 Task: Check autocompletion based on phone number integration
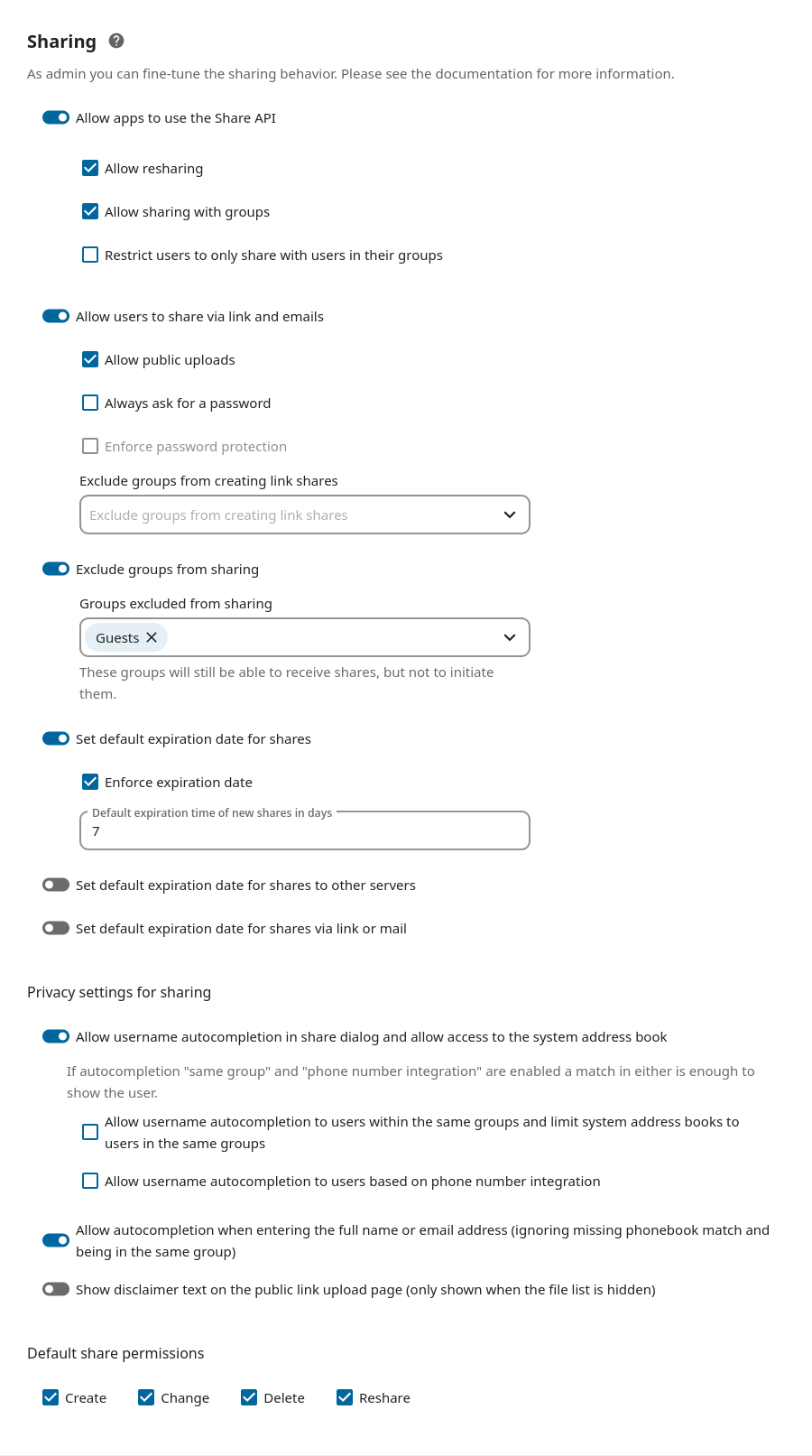[x=90, y=1181]
